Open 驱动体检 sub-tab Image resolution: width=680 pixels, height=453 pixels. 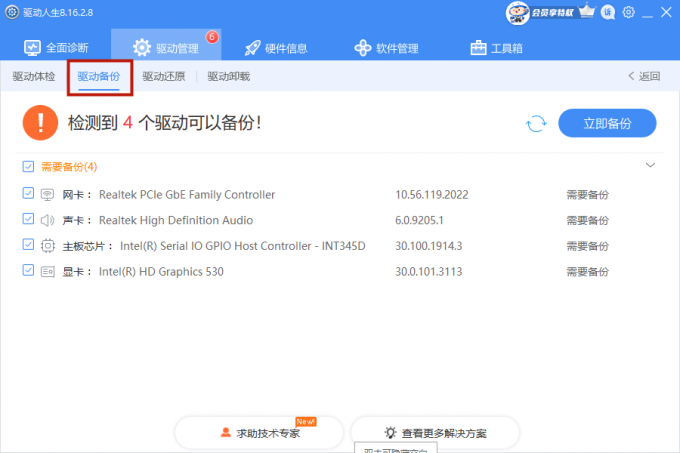coord(34,77)
